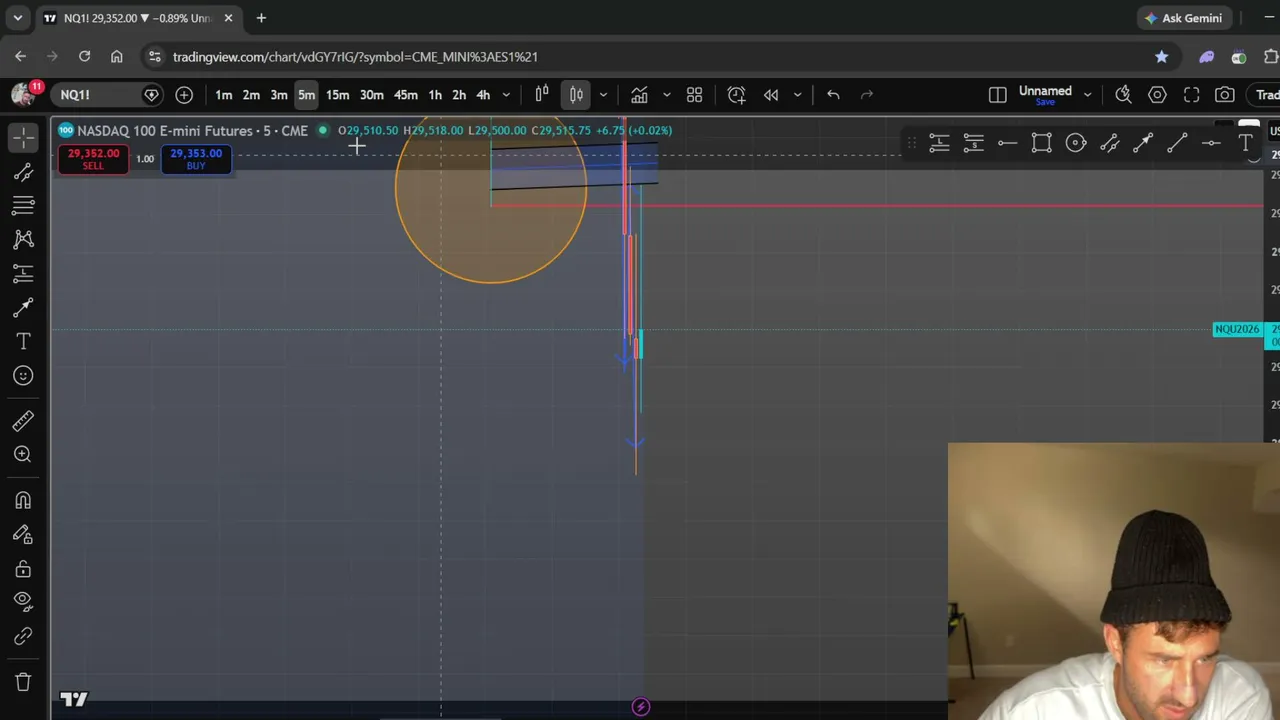Select the brush or arrow drawing tool in sidebar
The width and height of the screenshot is (1280, 720).
coord(23,308)
